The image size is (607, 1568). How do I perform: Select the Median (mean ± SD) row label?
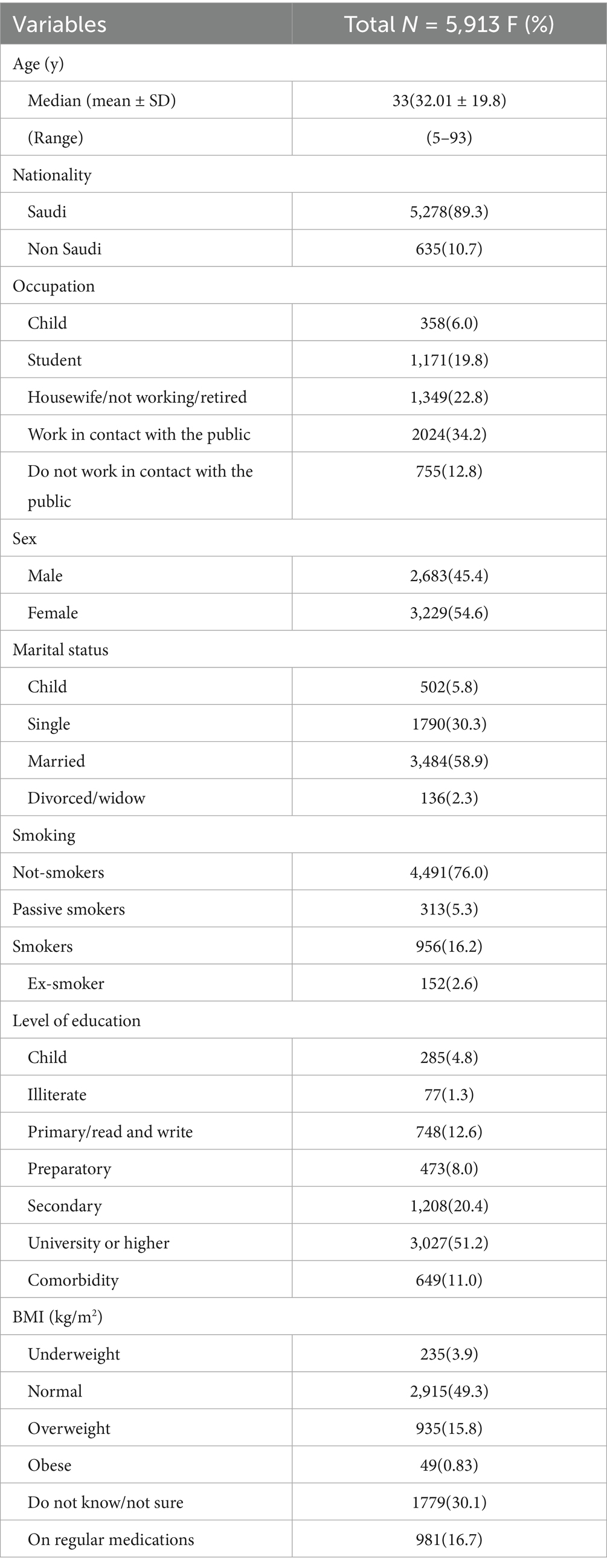click(101, 100)
